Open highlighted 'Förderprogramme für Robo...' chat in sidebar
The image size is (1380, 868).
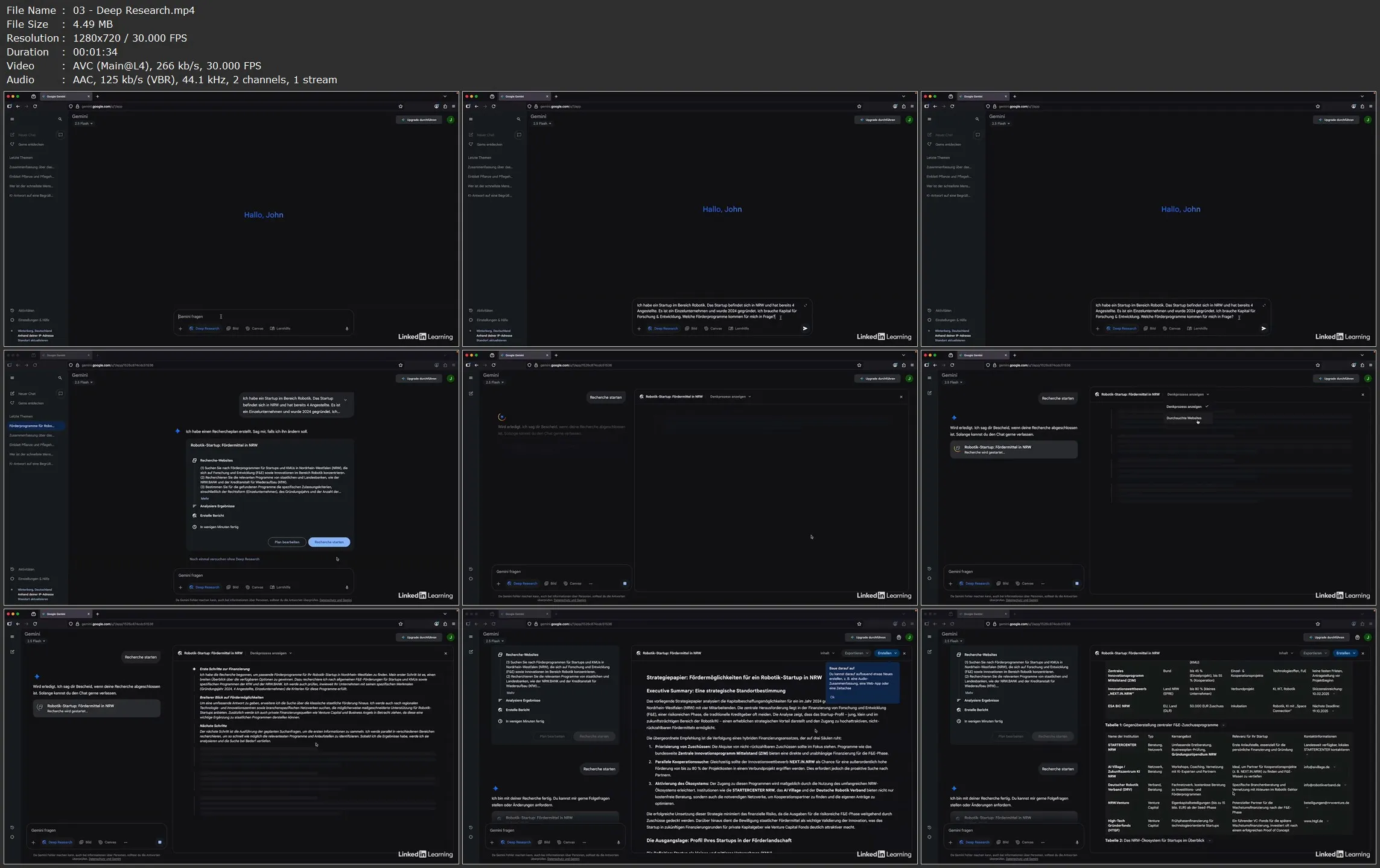(x=33, y=426)
